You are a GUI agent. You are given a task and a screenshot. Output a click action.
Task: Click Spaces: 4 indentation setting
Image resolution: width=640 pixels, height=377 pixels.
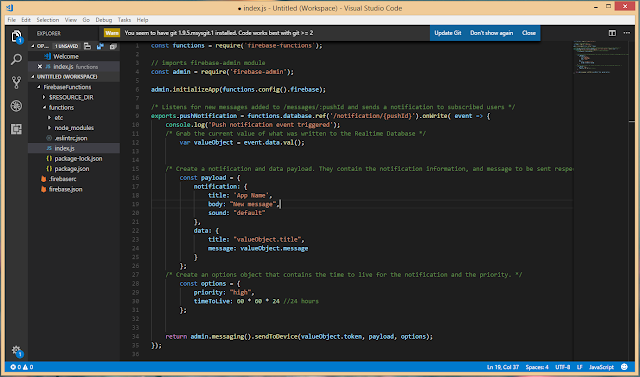(x=537, y=367)
